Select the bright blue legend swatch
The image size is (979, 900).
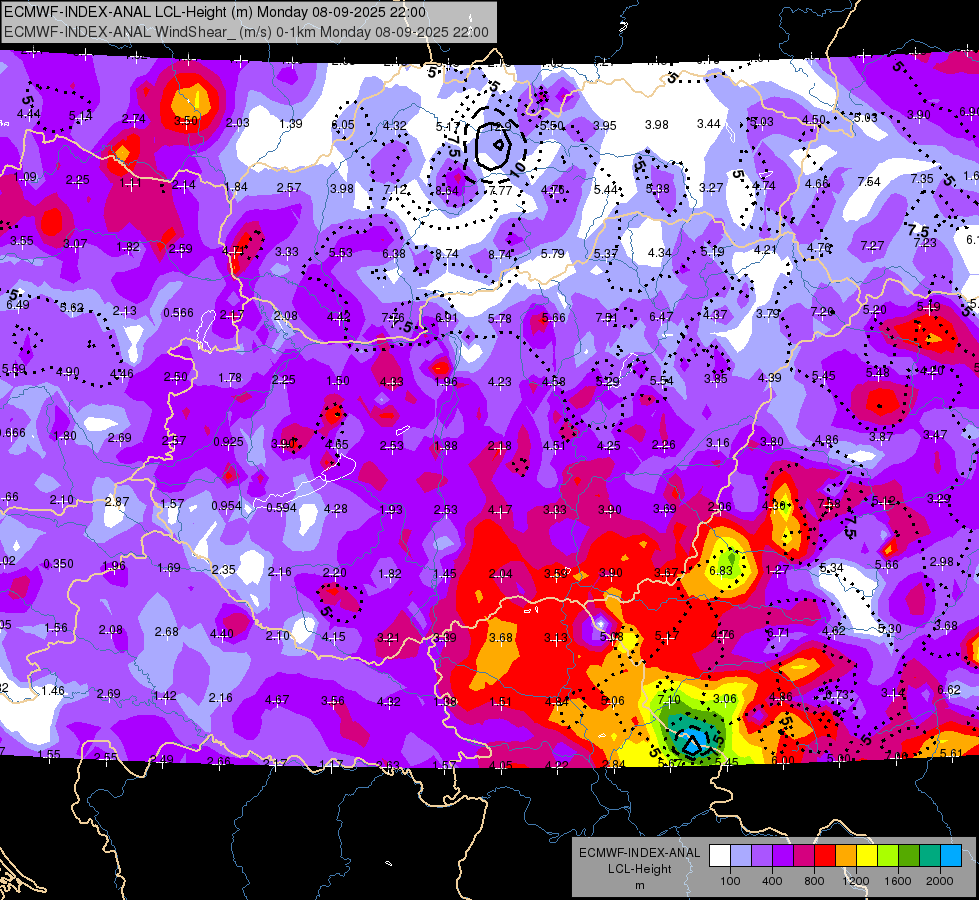pos(951,856)
